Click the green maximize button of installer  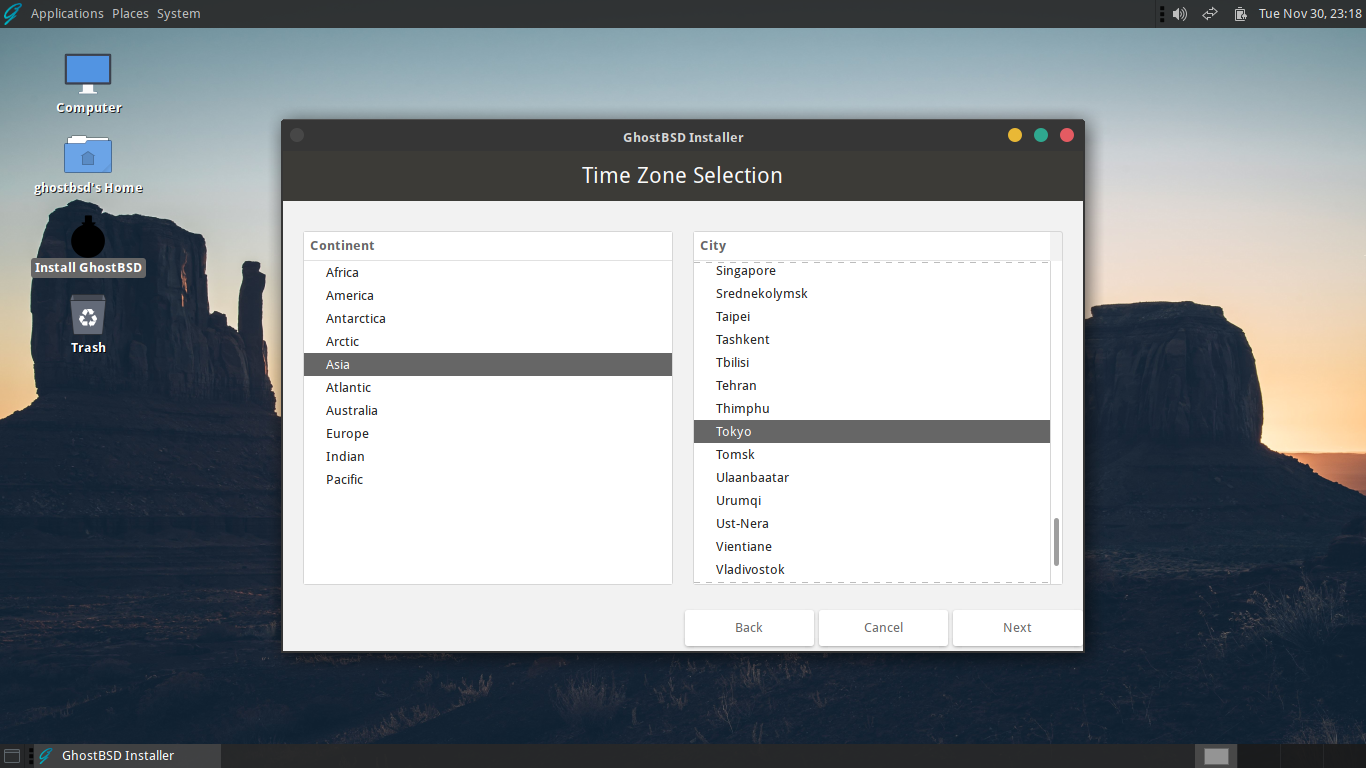(x=1041, y=135)
